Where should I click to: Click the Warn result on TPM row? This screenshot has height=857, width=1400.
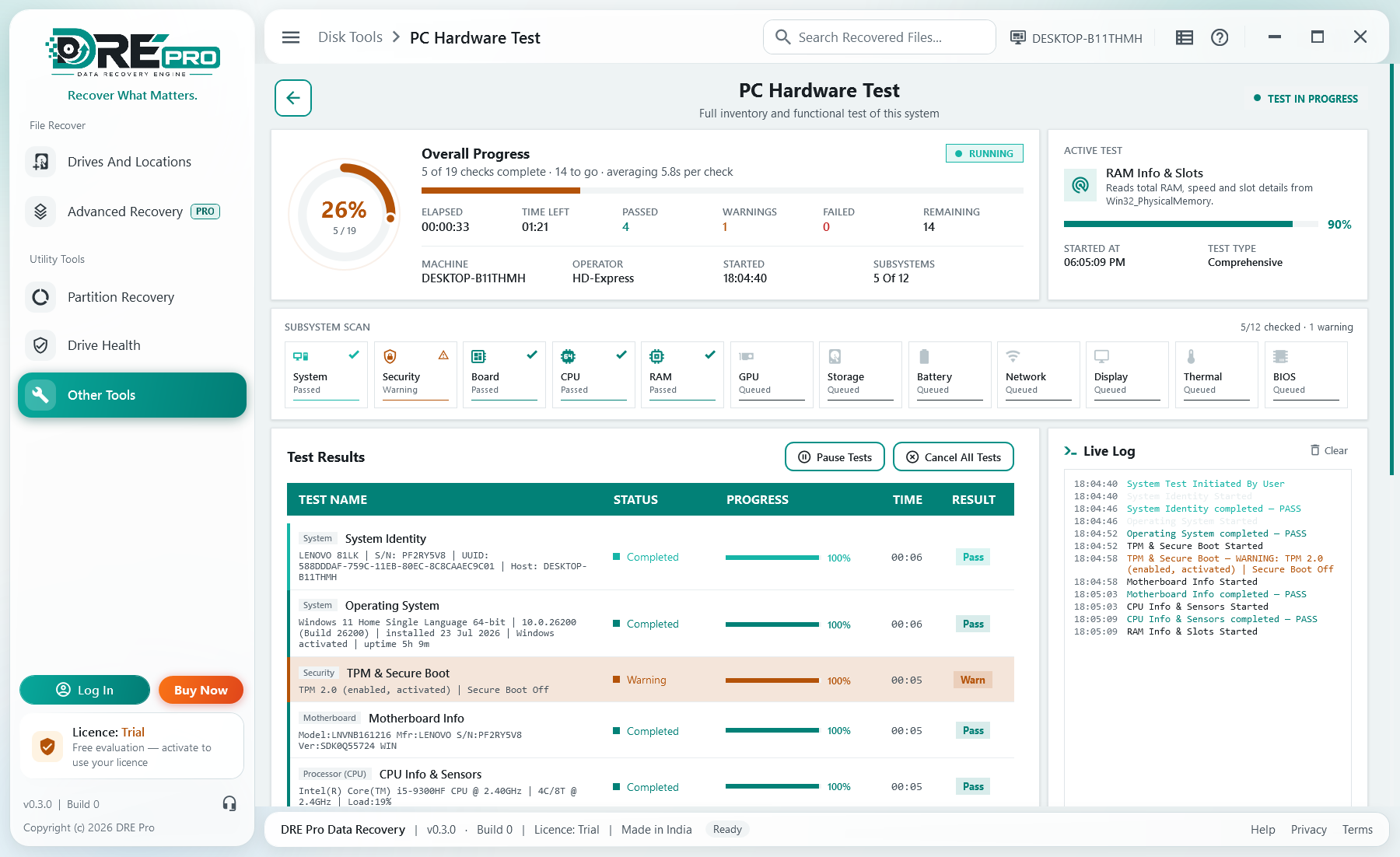pos(972,680)
